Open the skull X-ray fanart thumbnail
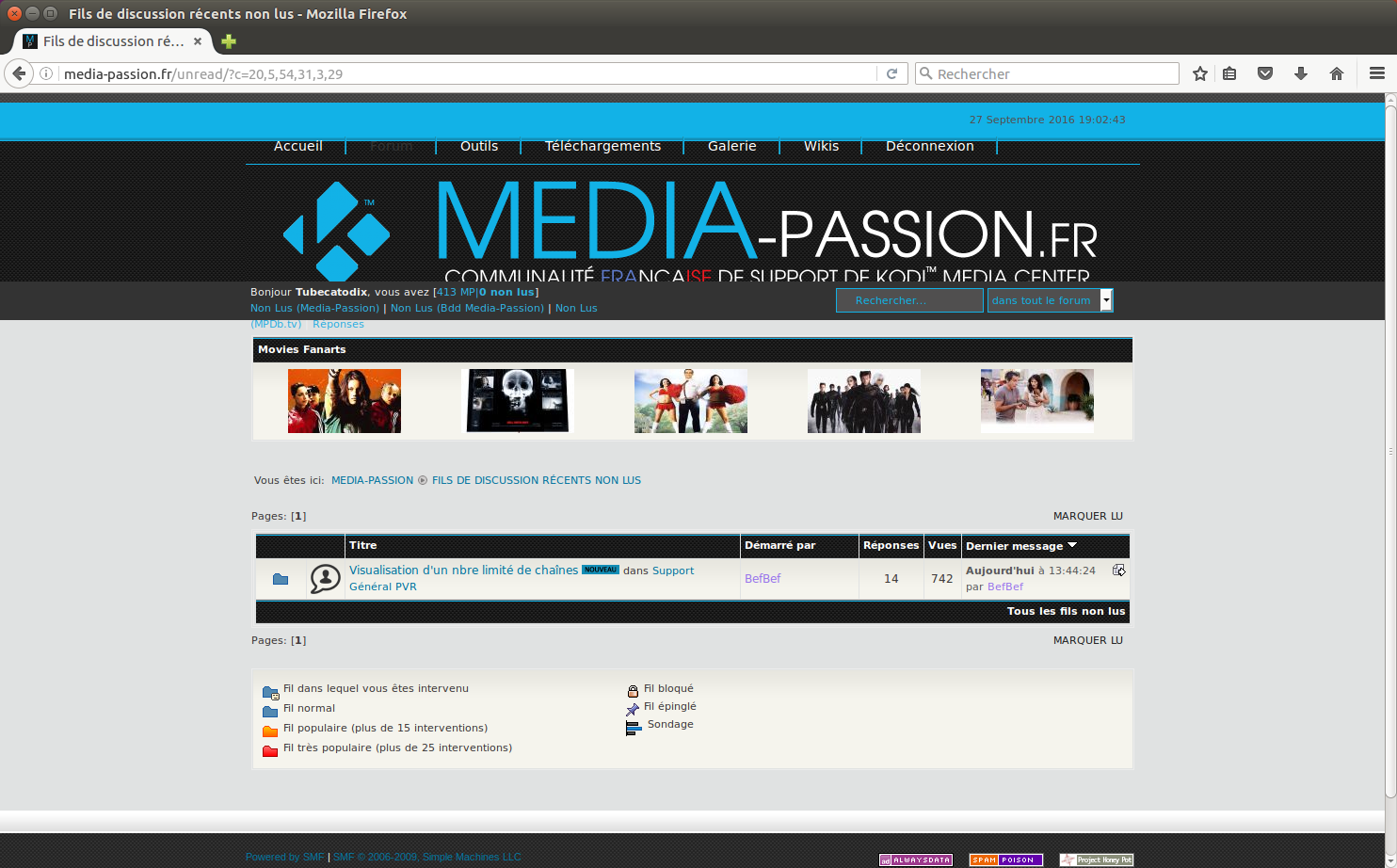This screenshot has width=1397, height=868. click(519, 401)
